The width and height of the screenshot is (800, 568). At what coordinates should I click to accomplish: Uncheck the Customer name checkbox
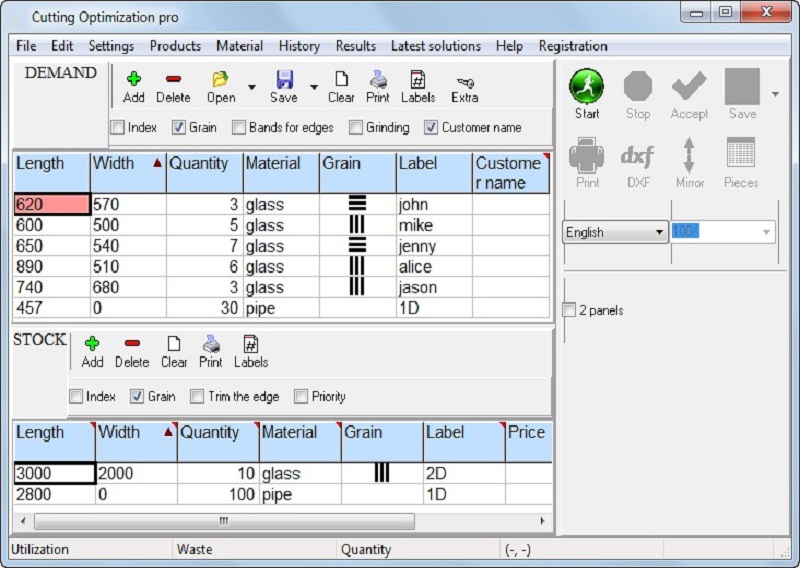[x=431, y=127]
